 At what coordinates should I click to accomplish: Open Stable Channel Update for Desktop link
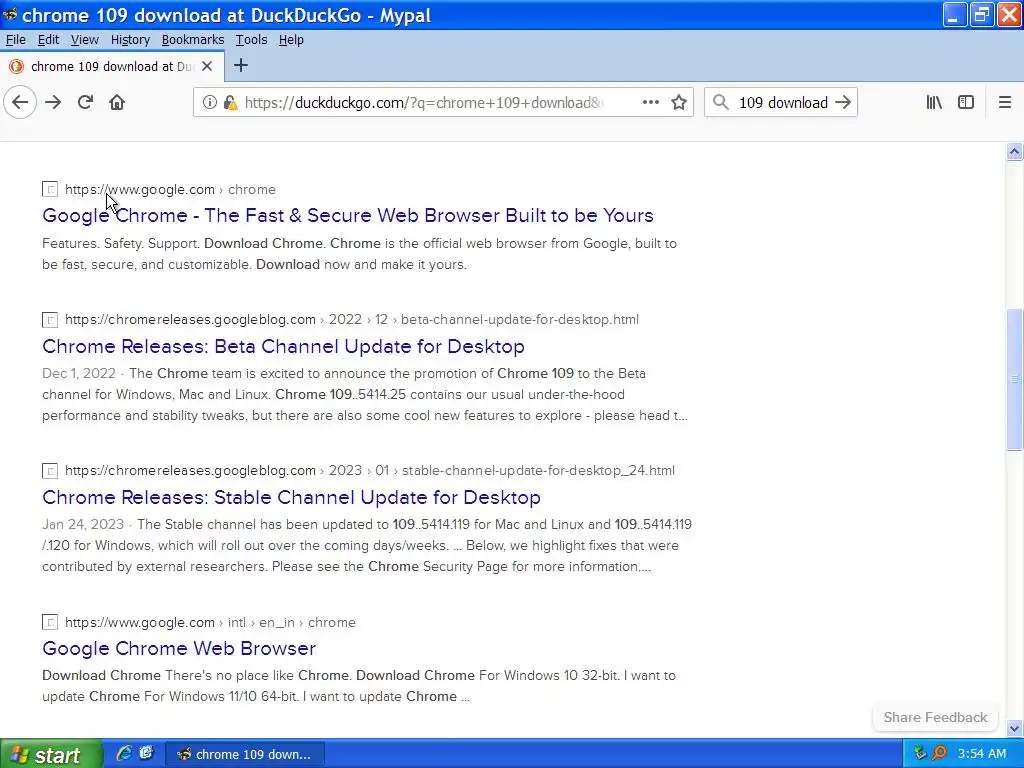pyautogui.click(x=291, y=498)
